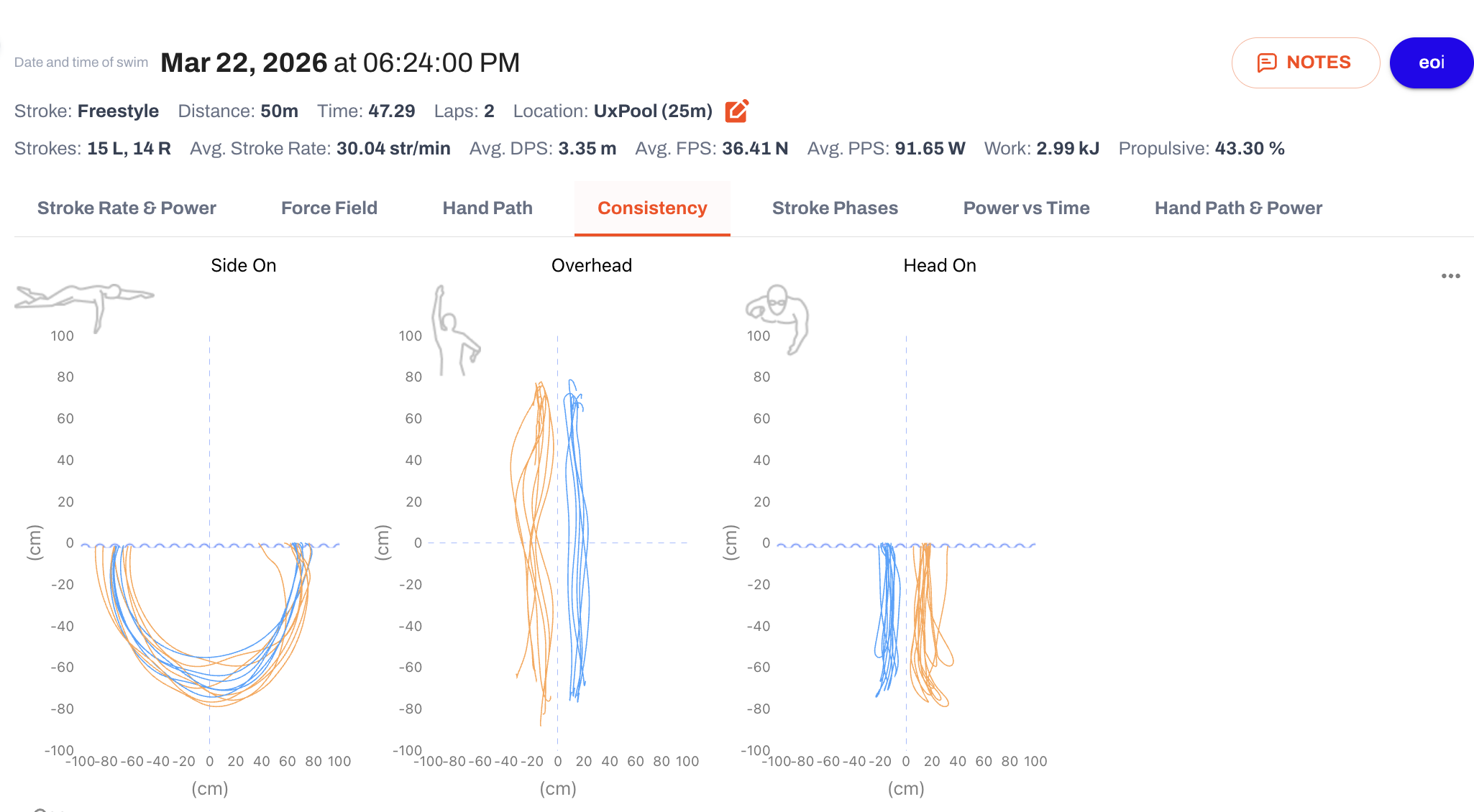Screen dimensions: 1474x812
Task: Open the three-dot chart options menu
Action: tap(1450, 276)
